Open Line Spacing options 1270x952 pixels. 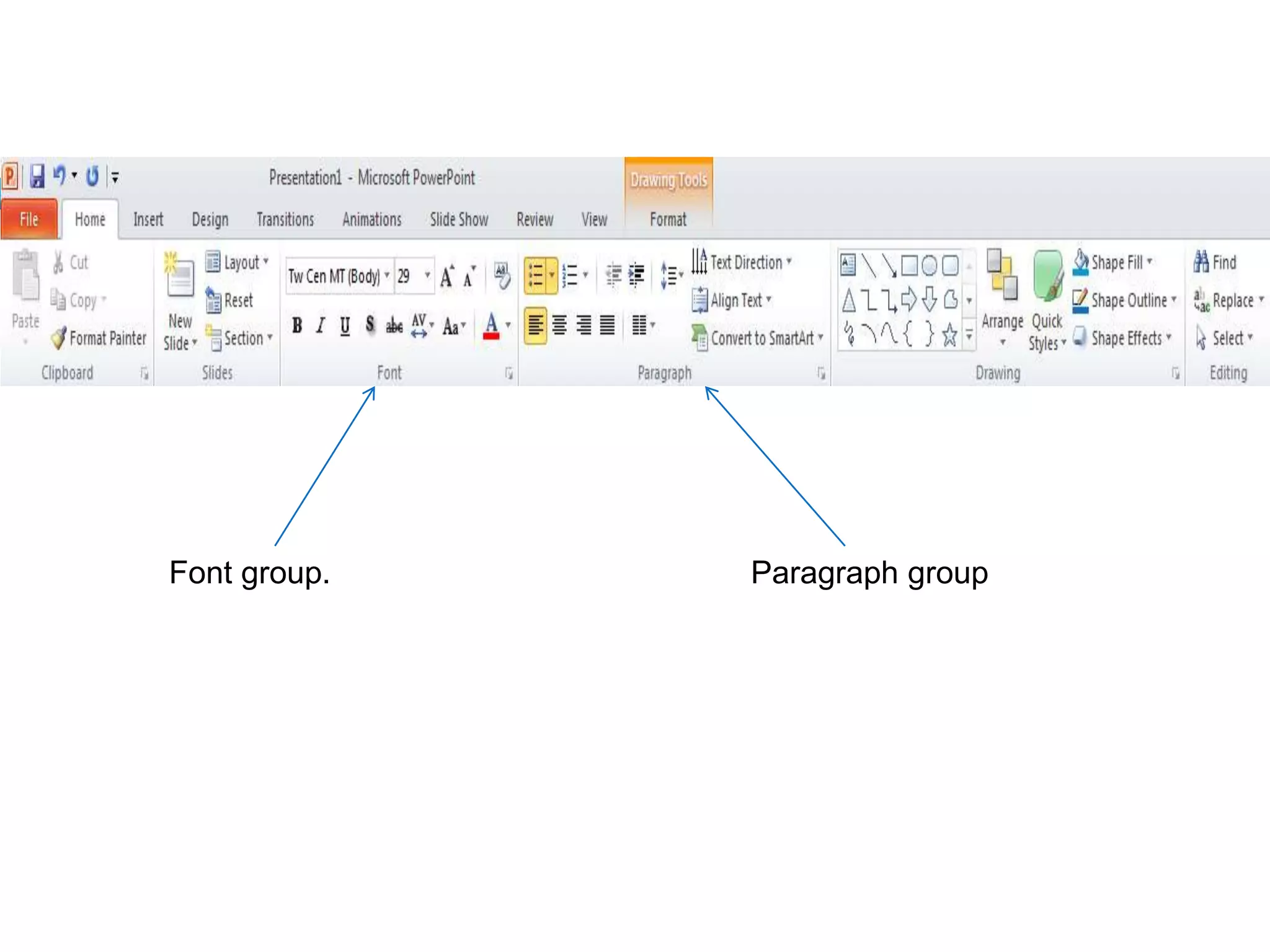(x=672, y=275)
